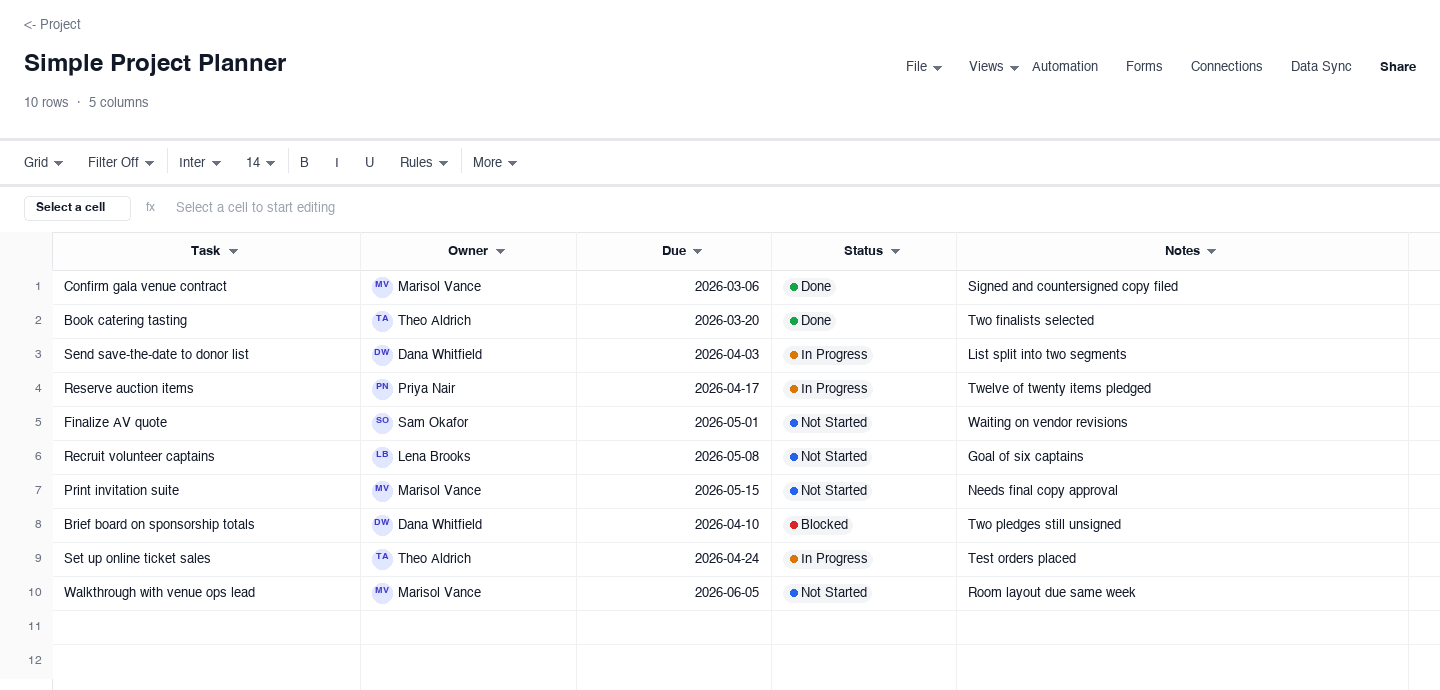Select cell 'Walkthrough with venue ops lead'
The image size is (1440, 690).
tap(206, 593)
